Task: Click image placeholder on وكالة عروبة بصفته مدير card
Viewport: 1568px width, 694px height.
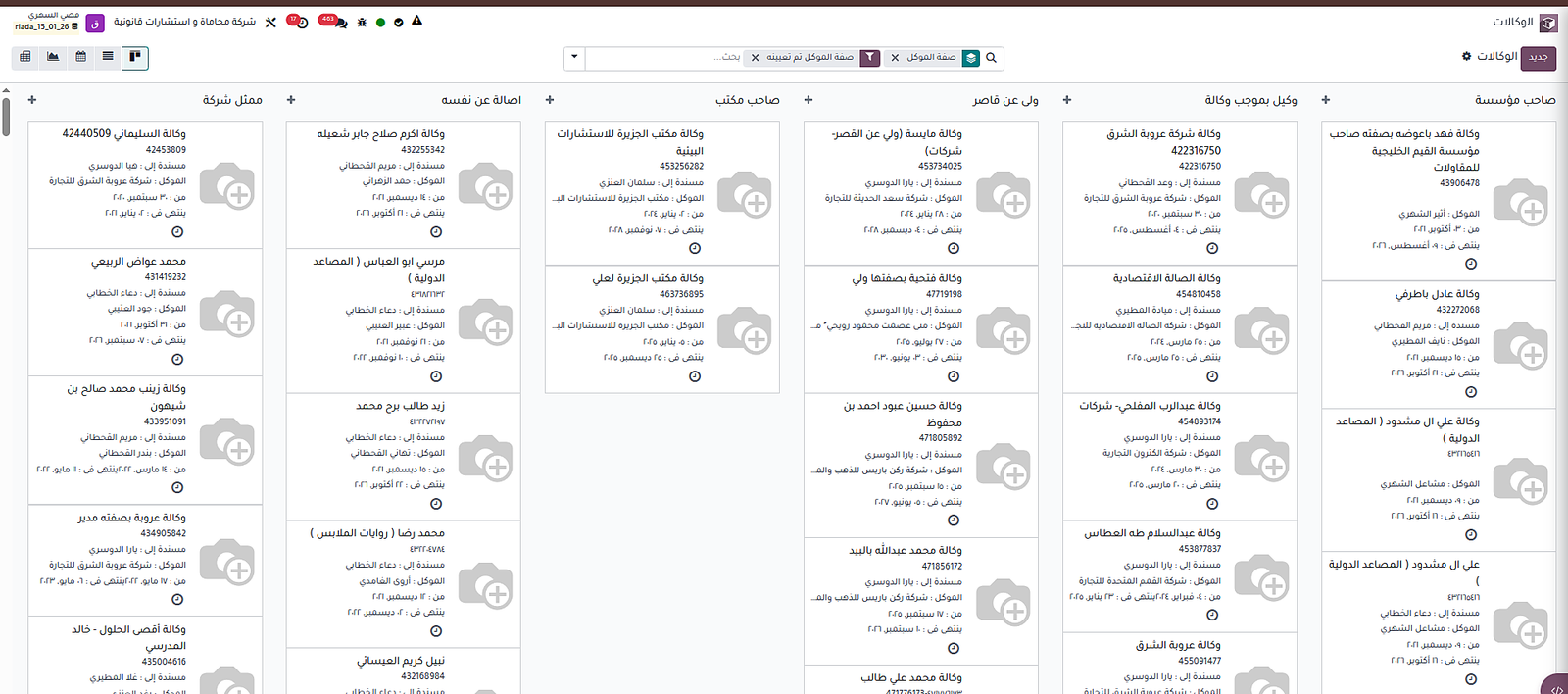Action: [x=227, y=562]
